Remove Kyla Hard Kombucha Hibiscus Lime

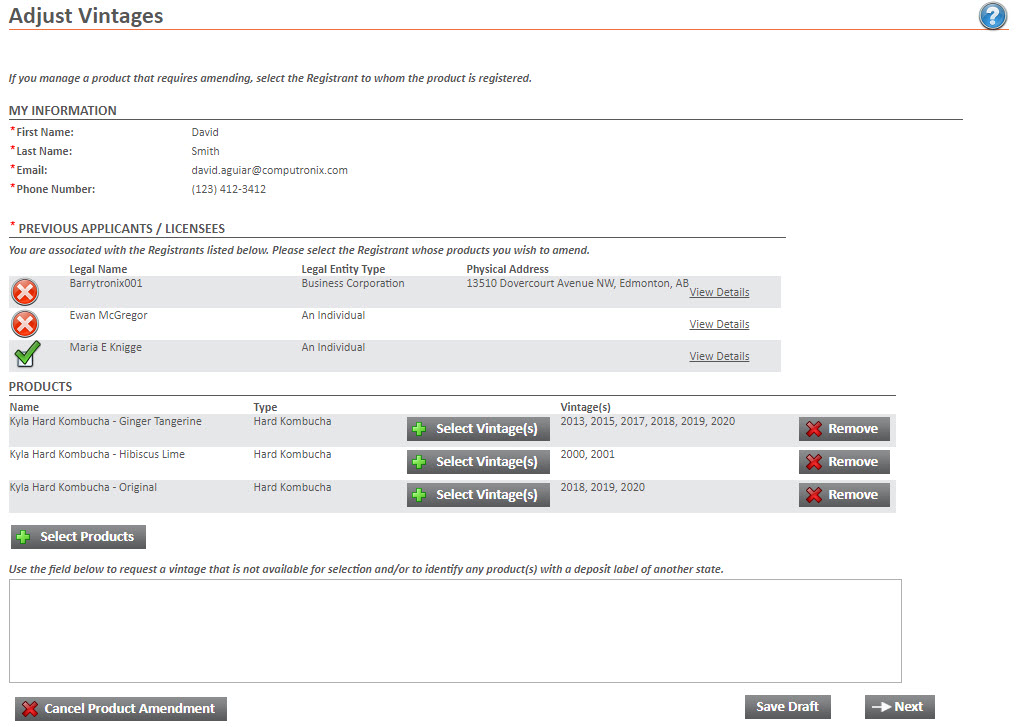(x=844, y=462)
